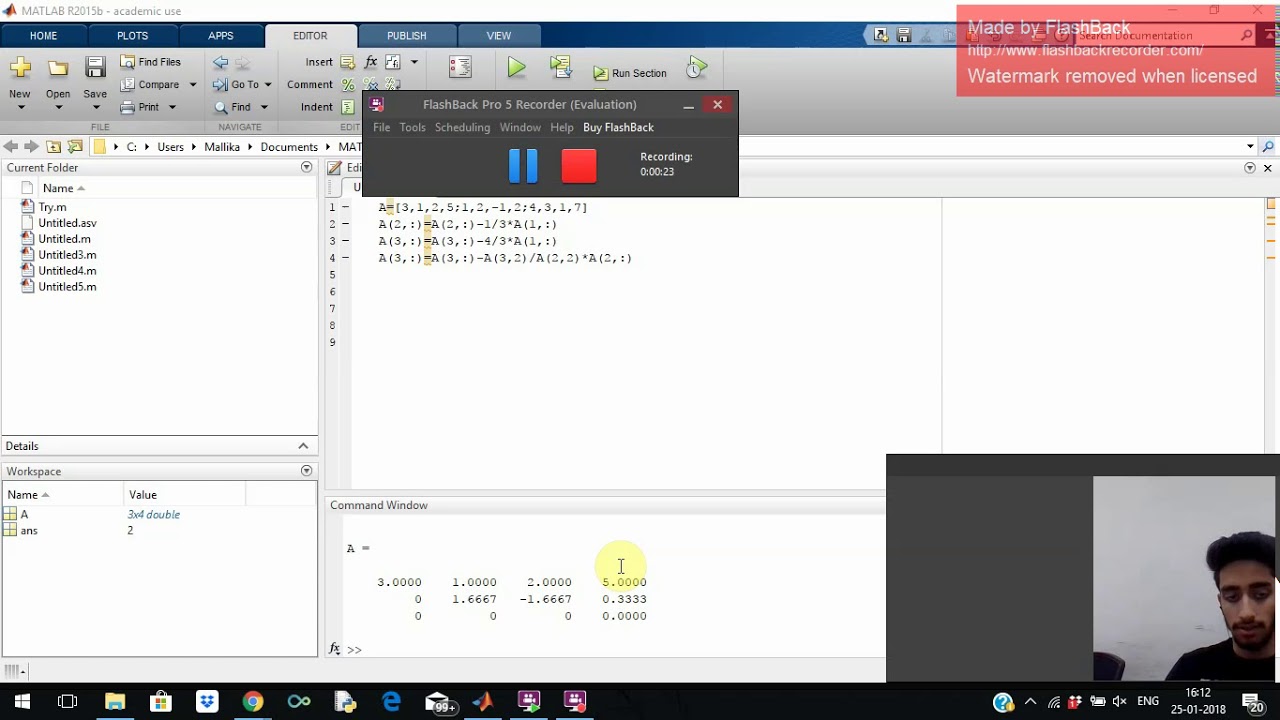Open notification center icon
The image size is (1280, 720).
tap(1253, 702)
